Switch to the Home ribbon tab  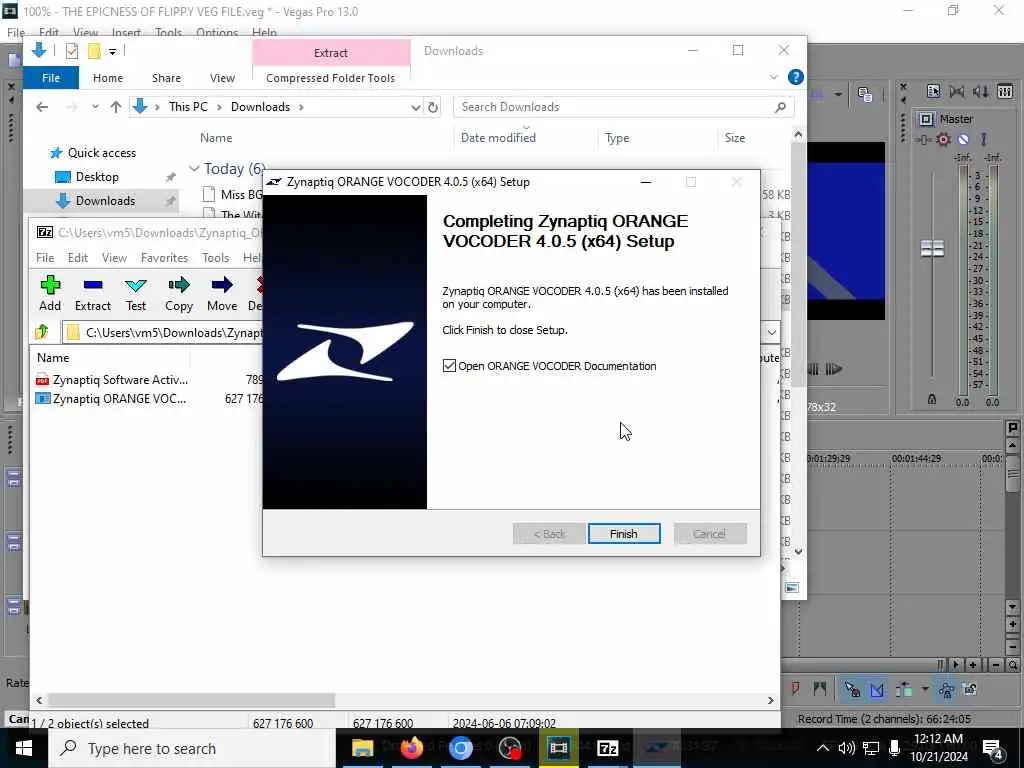[x=108, y=78]
